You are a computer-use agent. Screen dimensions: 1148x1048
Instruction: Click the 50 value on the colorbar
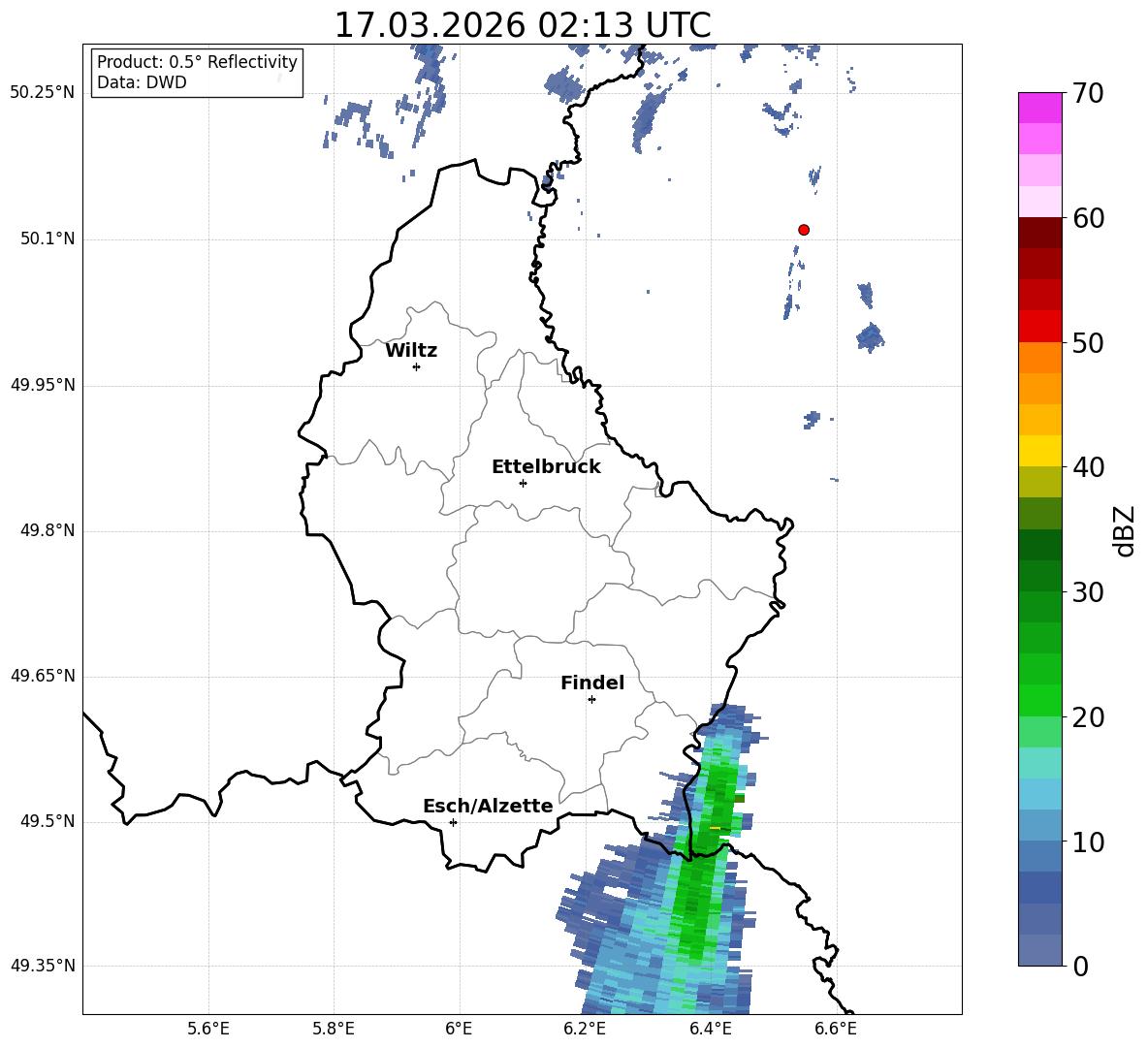pos(1088,343)
